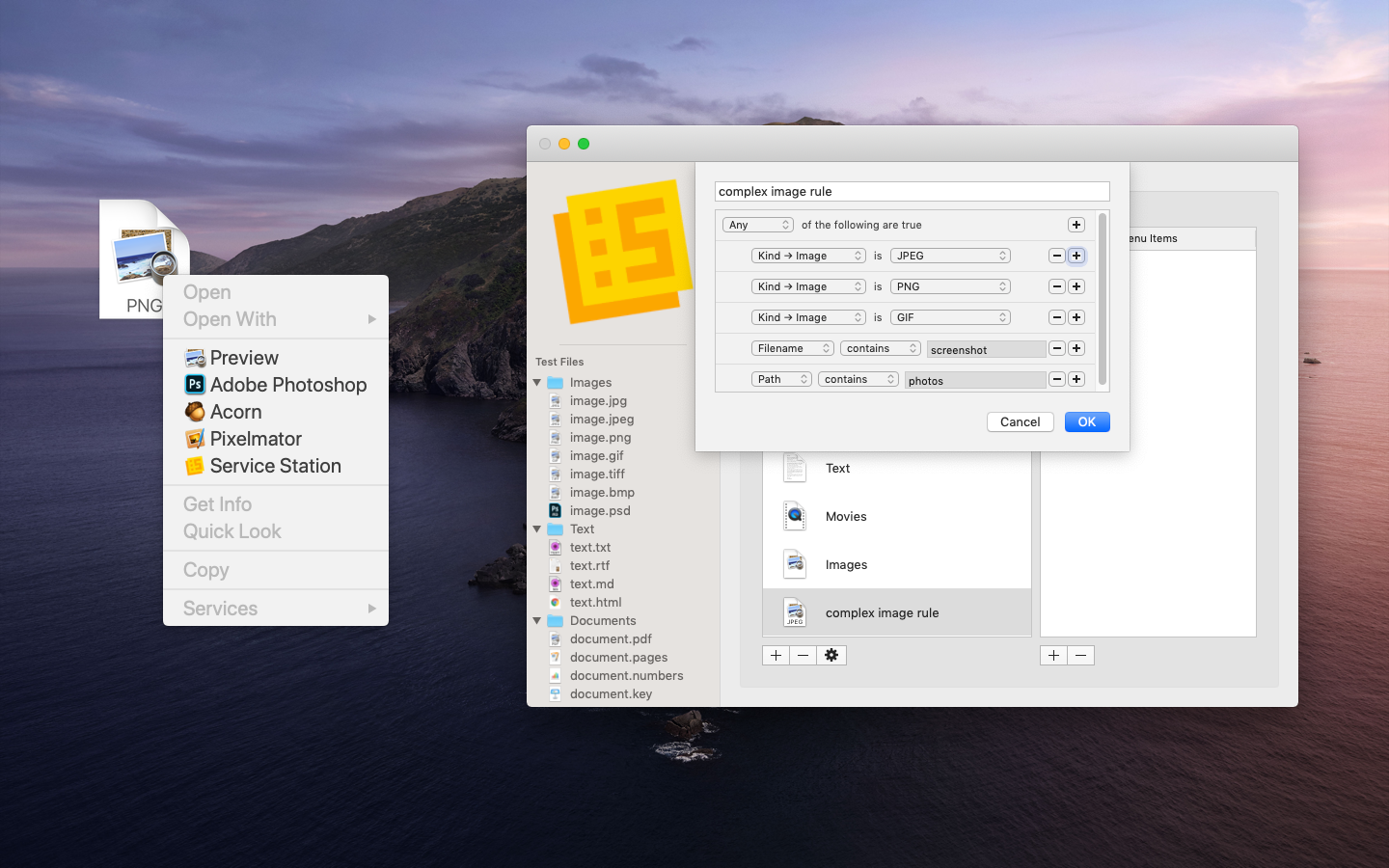1389x868 pixels.
Task: Click the plus button on the JPEG condition row
Action: pyautogui.click(x=1076, y=256)
